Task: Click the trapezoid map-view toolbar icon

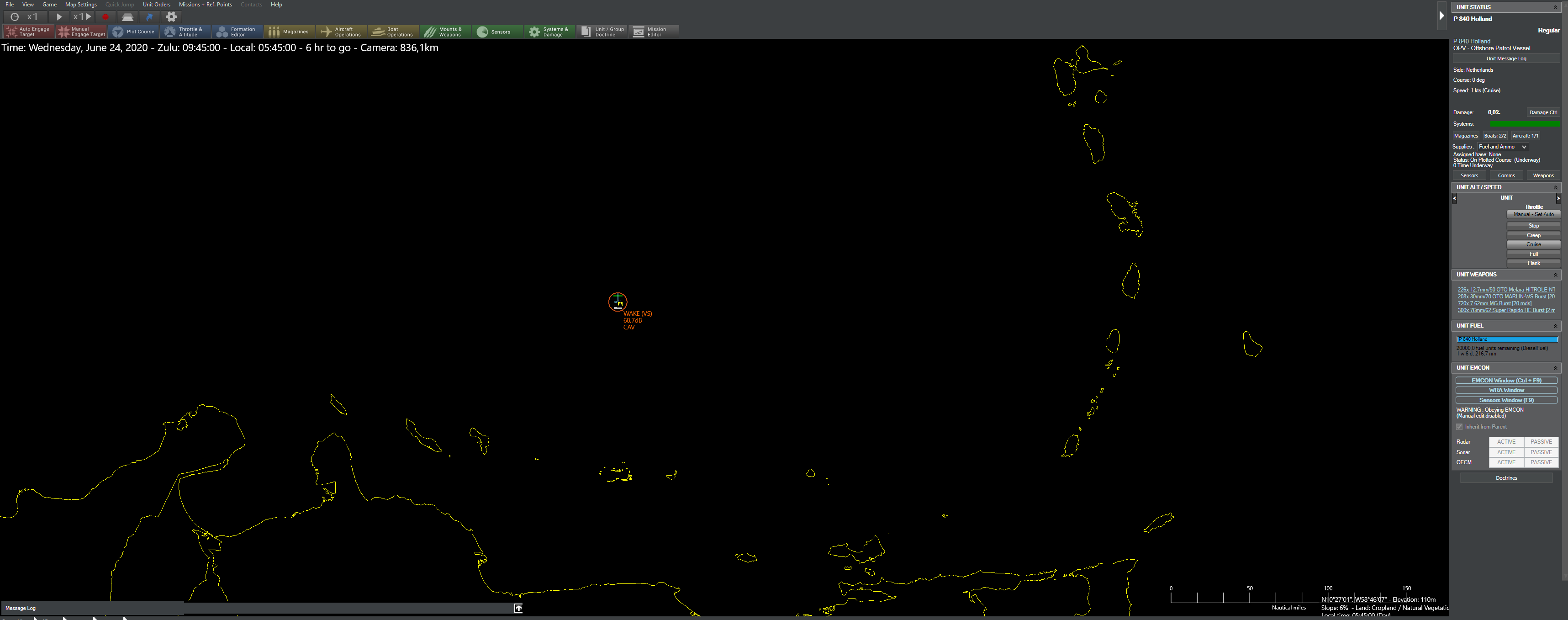Action: click(128, 17)
